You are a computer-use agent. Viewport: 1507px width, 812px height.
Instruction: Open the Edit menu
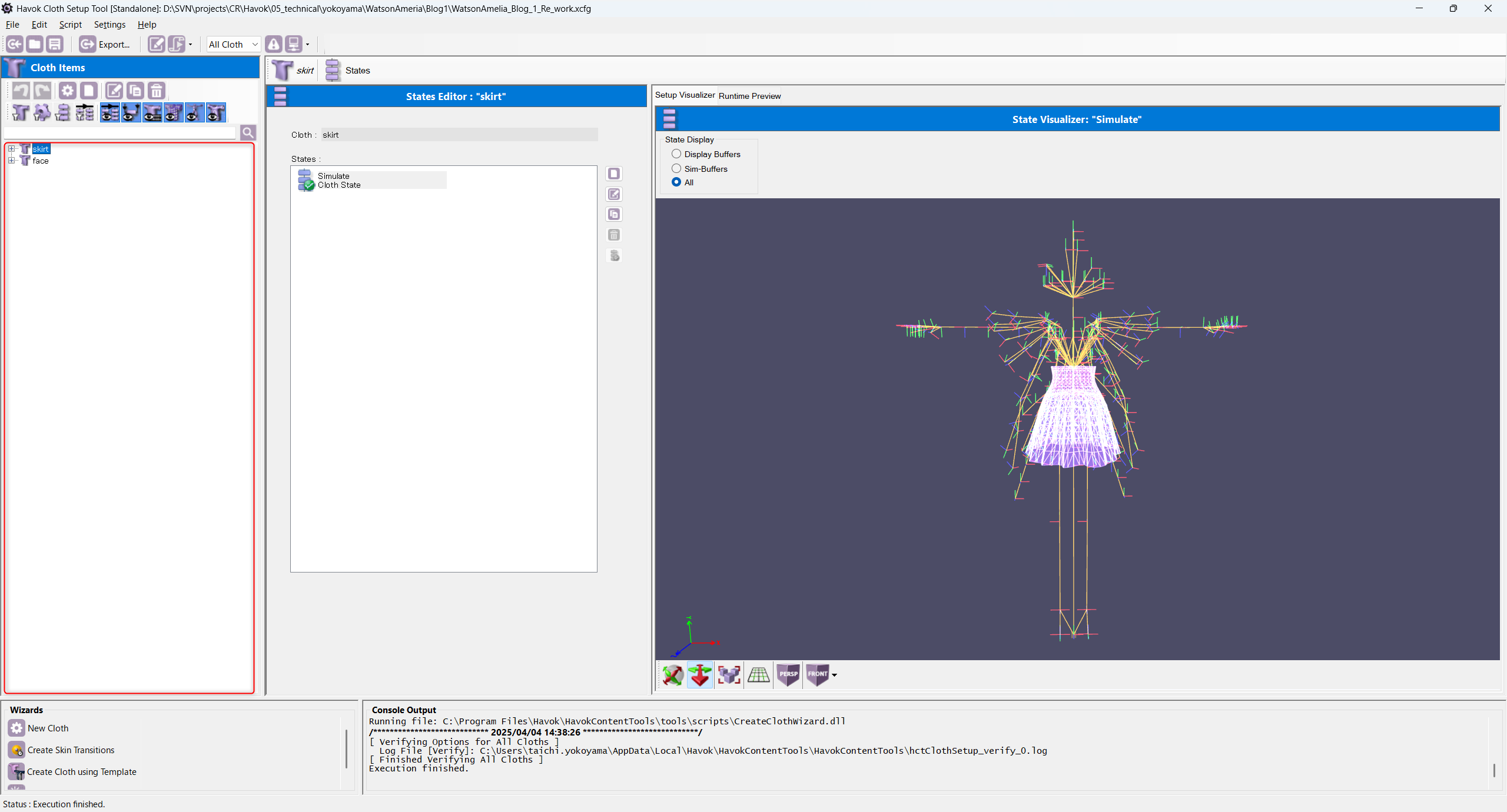(39, 25)
